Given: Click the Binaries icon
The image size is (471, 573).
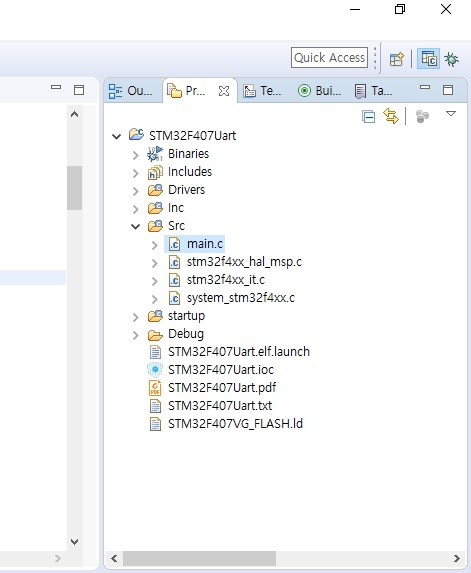Looking at the screenshot, I should coord(155,153).
